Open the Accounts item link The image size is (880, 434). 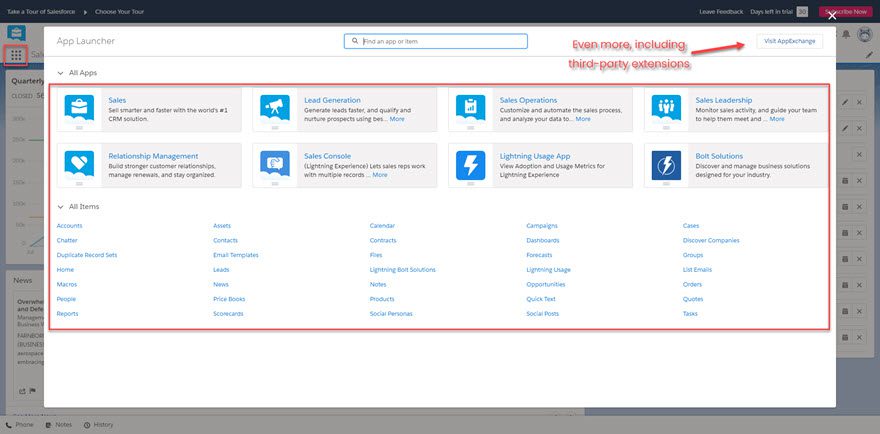click(70, 226)
